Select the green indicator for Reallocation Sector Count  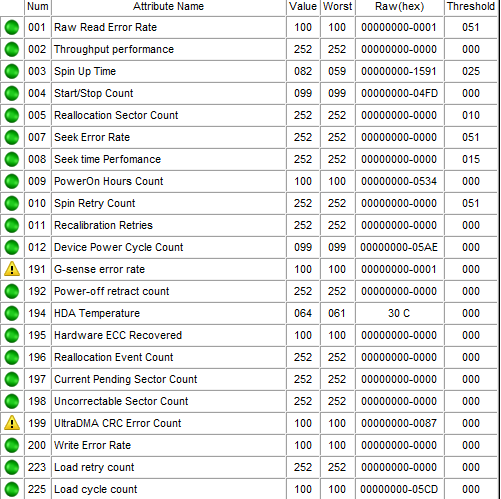(x=12, y=115)
